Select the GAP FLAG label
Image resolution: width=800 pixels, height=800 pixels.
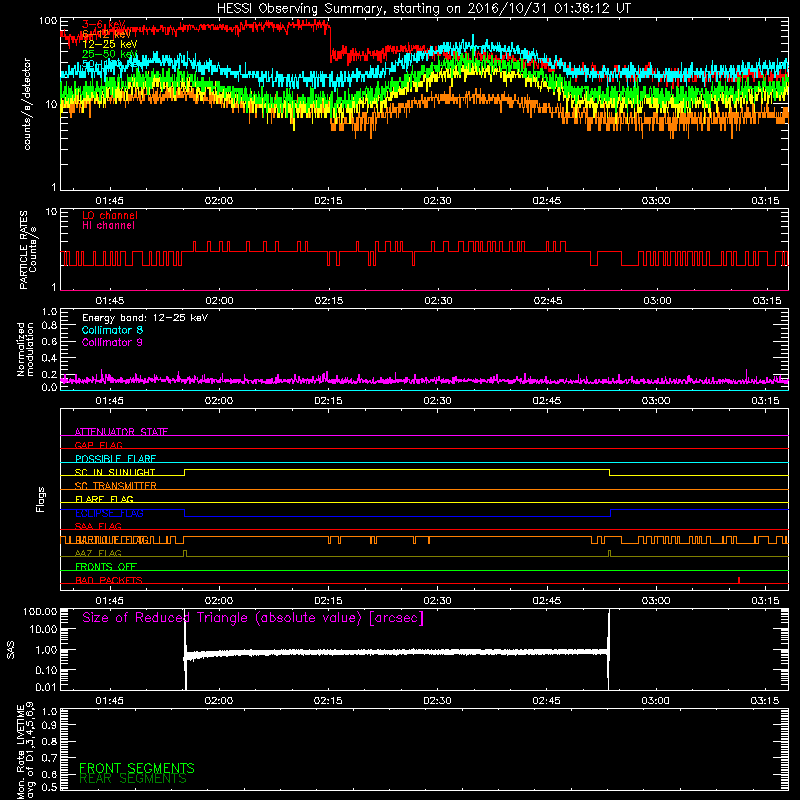98,445
